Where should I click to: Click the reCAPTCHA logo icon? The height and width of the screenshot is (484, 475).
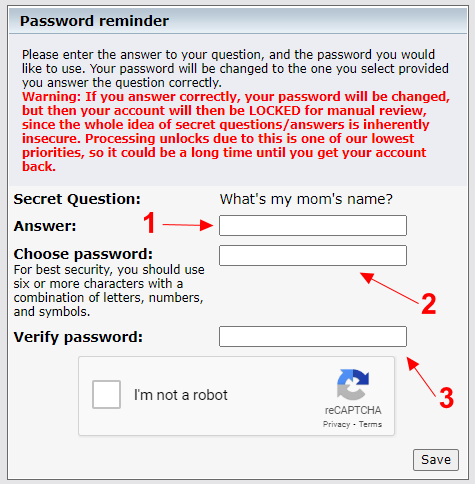point(353,384)
